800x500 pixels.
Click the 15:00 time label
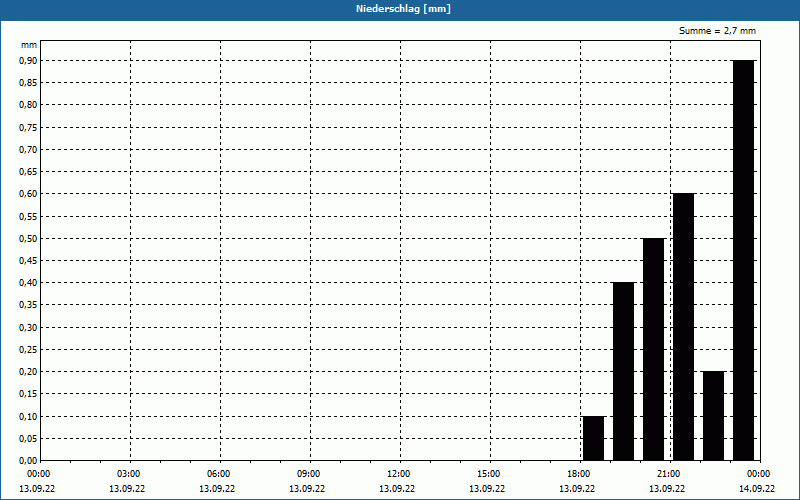point(489,474)
